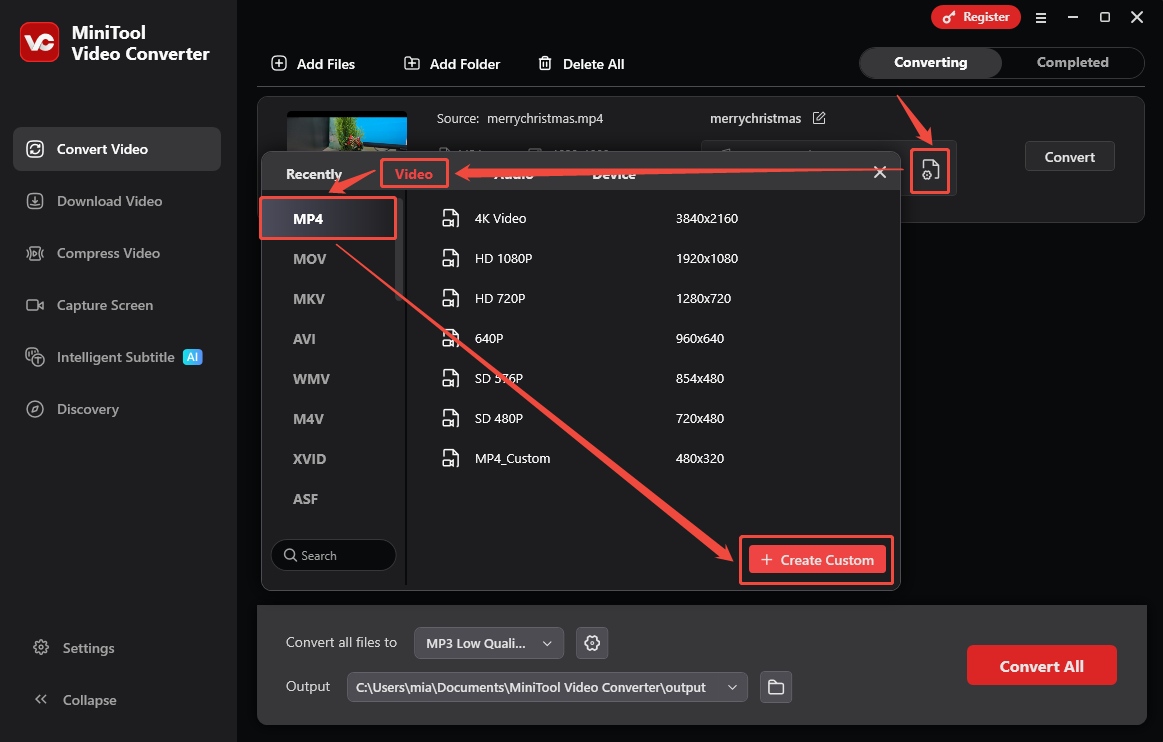Select Download Video in the sidebar
Screen dimensions: 1163x742
pos(105,201)
